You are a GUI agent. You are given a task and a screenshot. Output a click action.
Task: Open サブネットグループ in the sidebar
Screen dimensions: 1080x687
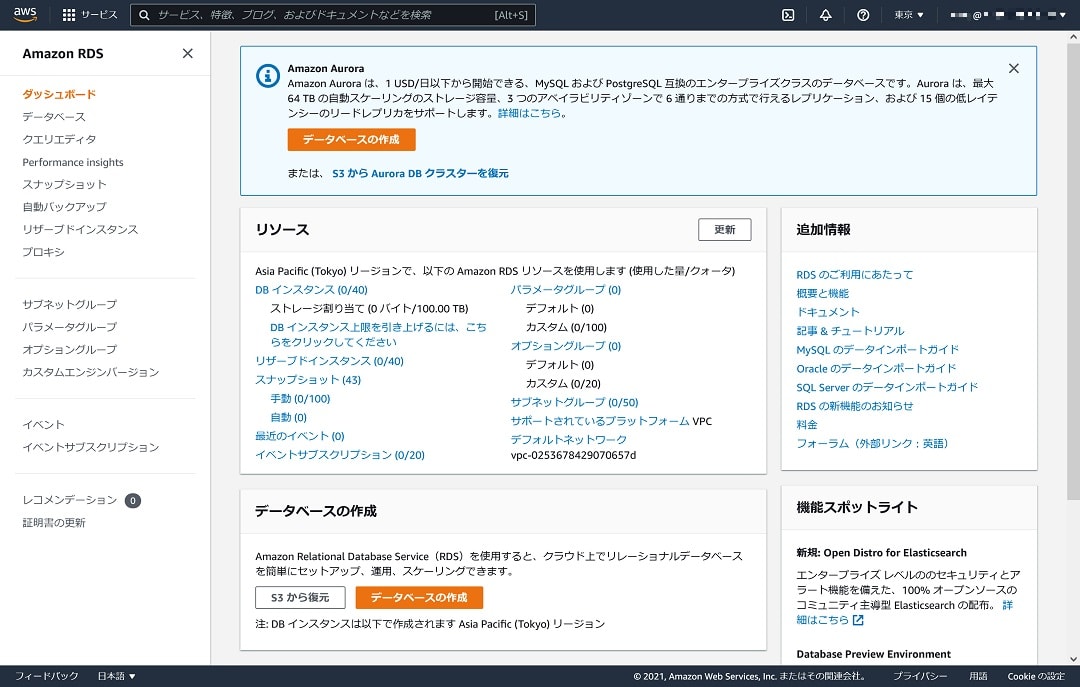click(x=70, y=305)
